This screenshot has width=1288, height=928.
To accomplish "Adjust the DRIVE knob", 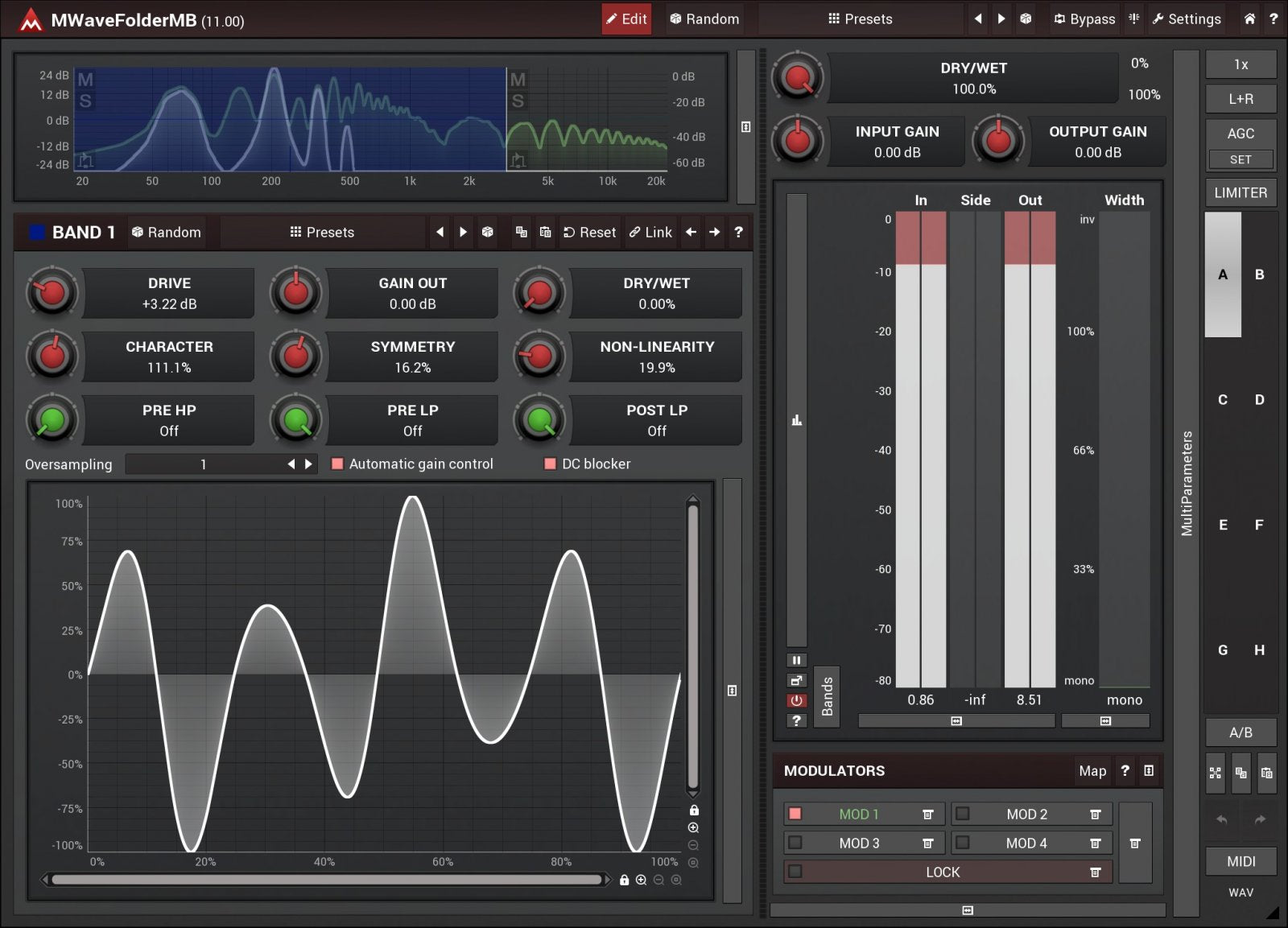I will pos(52,293).
